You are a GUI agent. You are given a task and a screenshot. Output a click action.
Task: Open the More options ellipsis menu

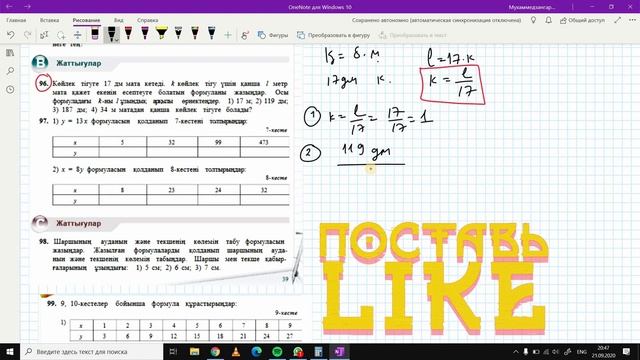pyautogui.click(x=632, y=20)
